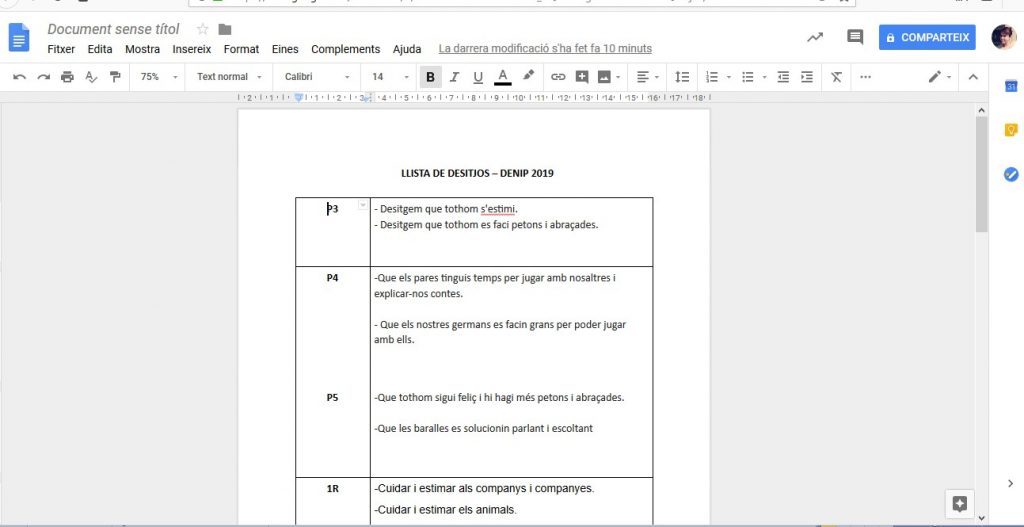Open the comment history icon
Image resolution: width=1024 pixels, height=527 pixels.
855,37
